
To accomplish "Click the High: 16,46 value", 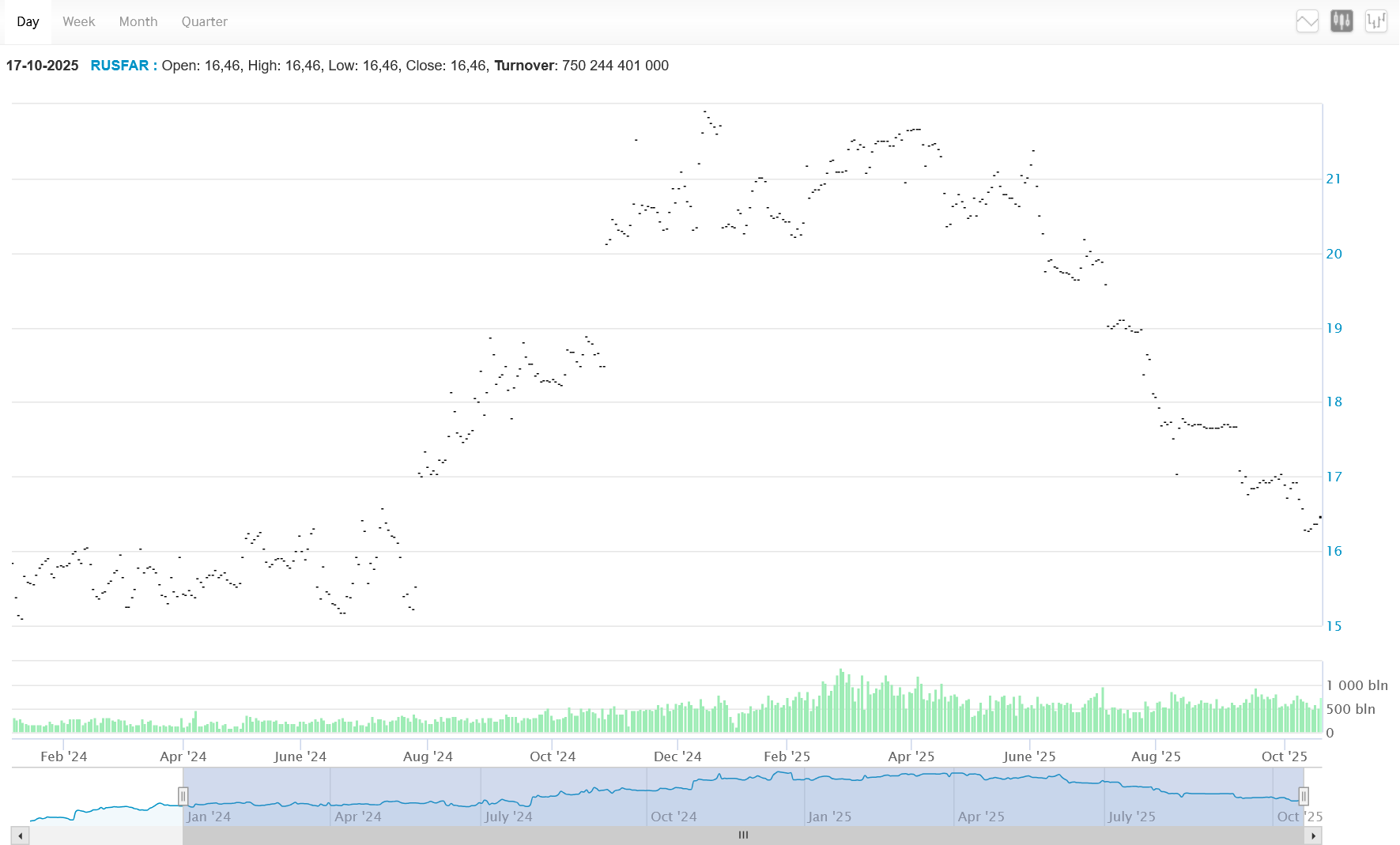I will pyautogui.click(x=285, y=66).
